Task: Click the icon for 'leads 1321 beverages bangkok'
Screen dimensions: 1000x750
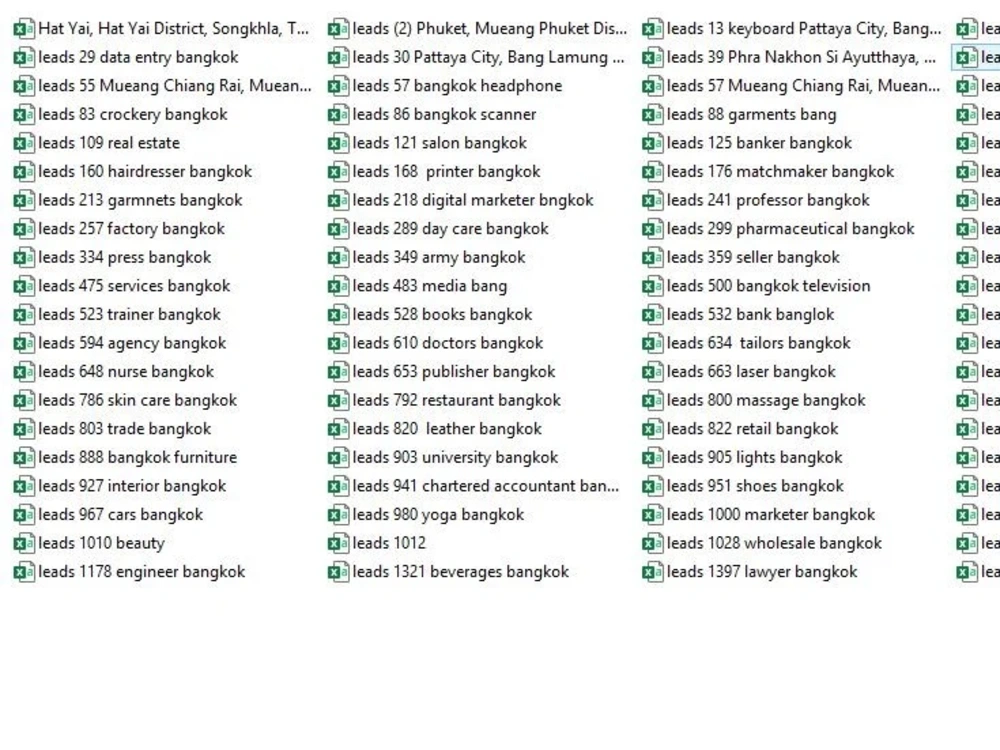Action: tap(338, 572)
